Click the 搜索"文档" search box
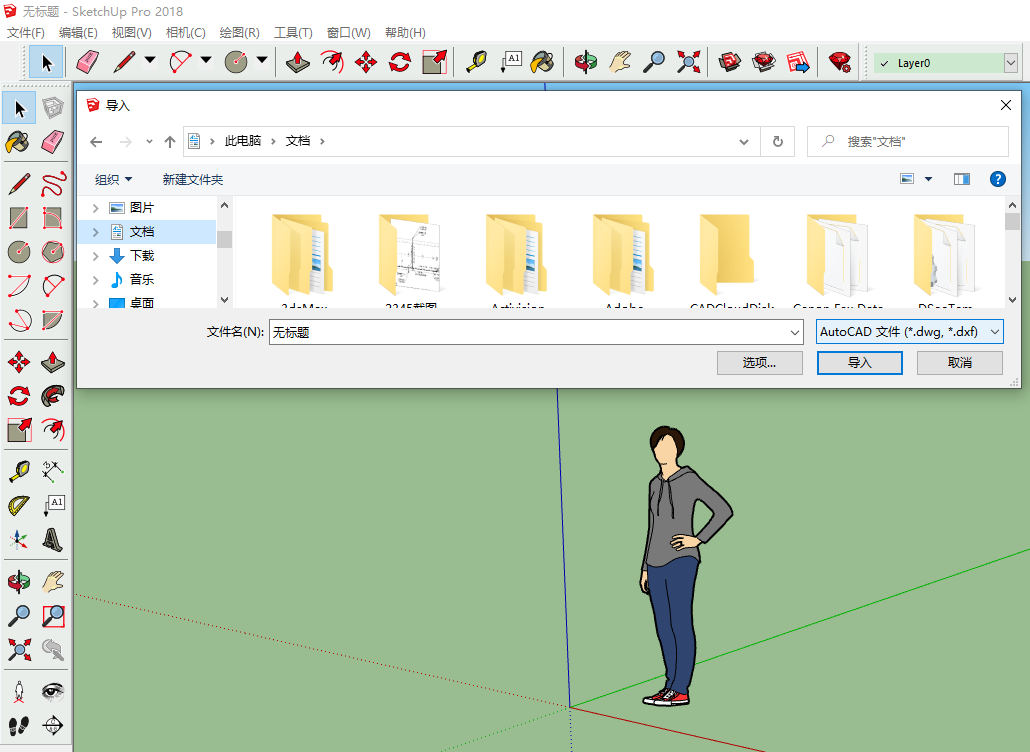 point(907,141)
